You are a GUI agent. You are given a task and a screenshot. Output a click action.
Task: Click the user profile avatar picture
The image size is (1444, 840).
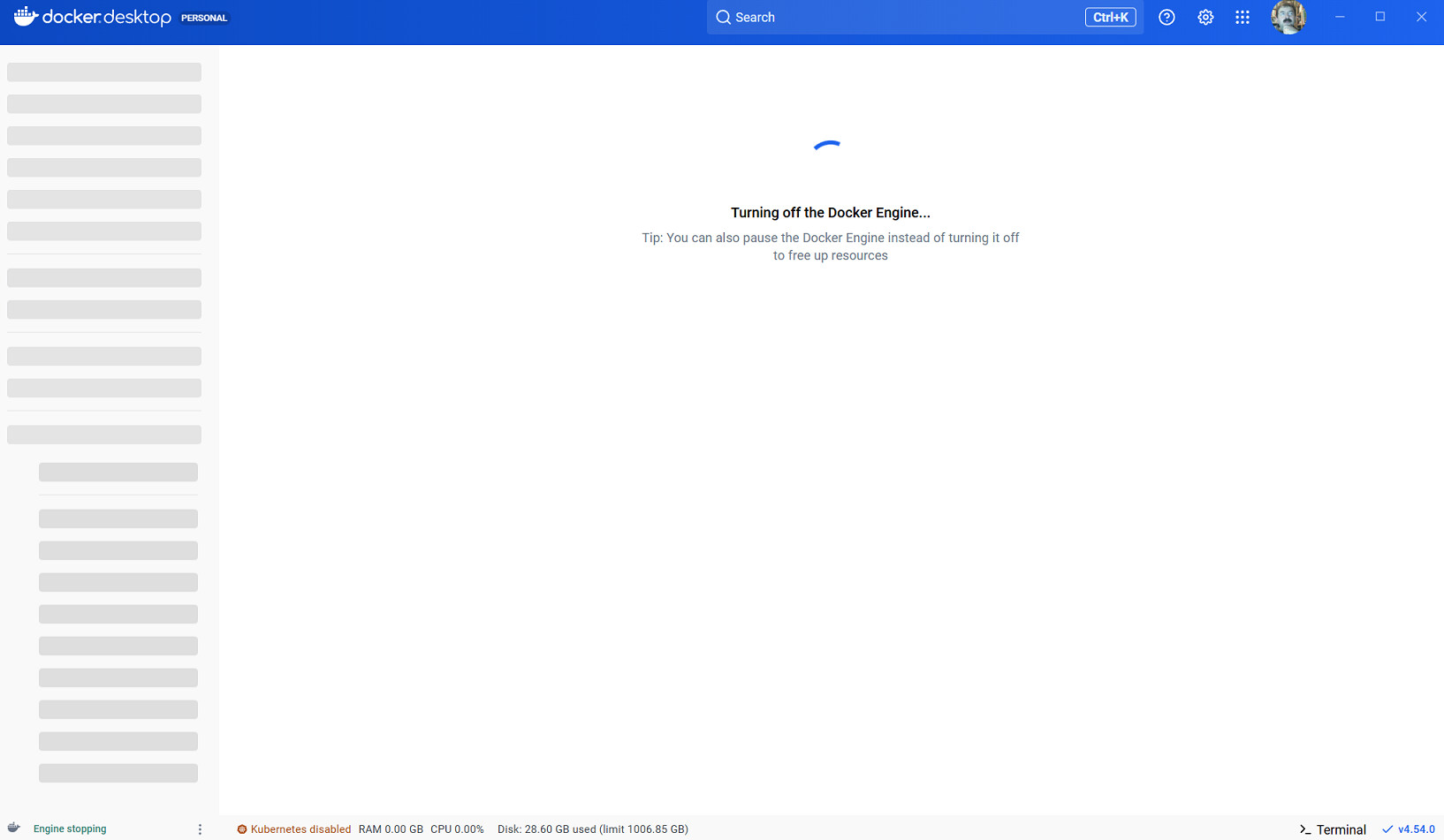(x=1288, y=17)
